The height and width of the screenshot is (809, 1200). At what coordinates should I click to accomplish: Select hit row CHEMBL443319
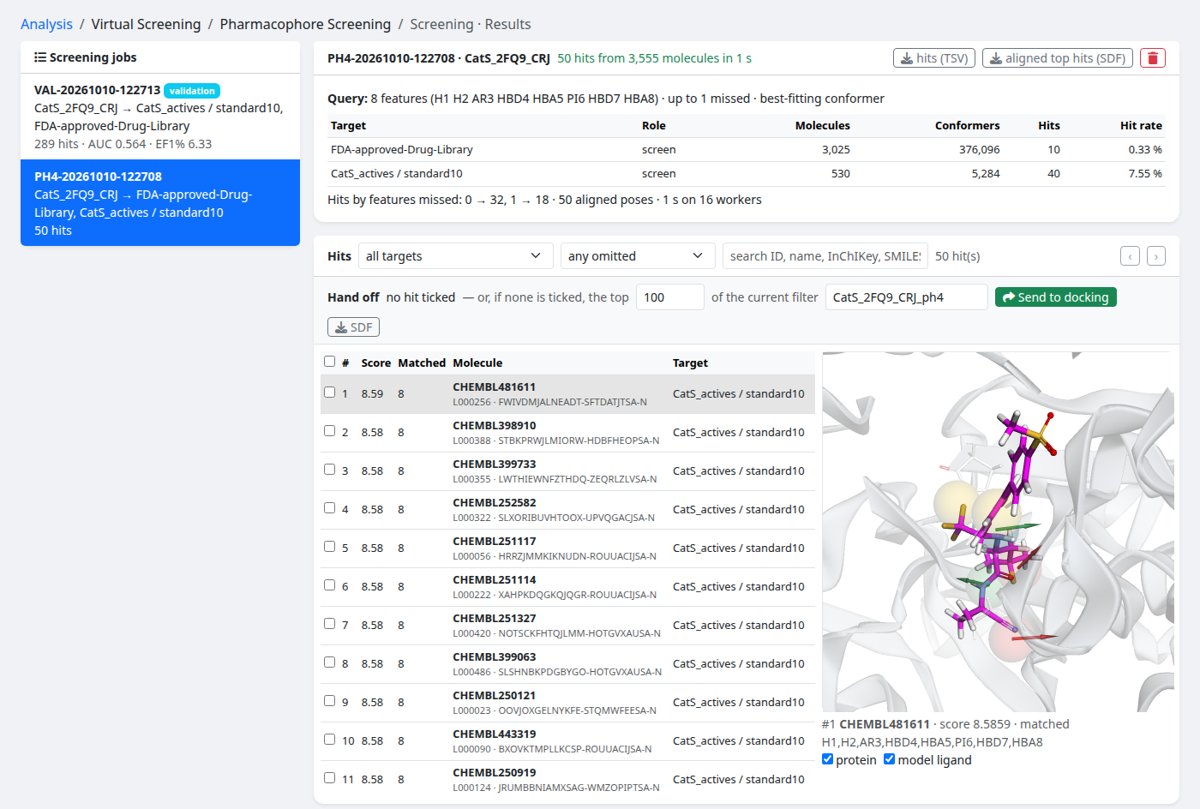click(567, 740)
